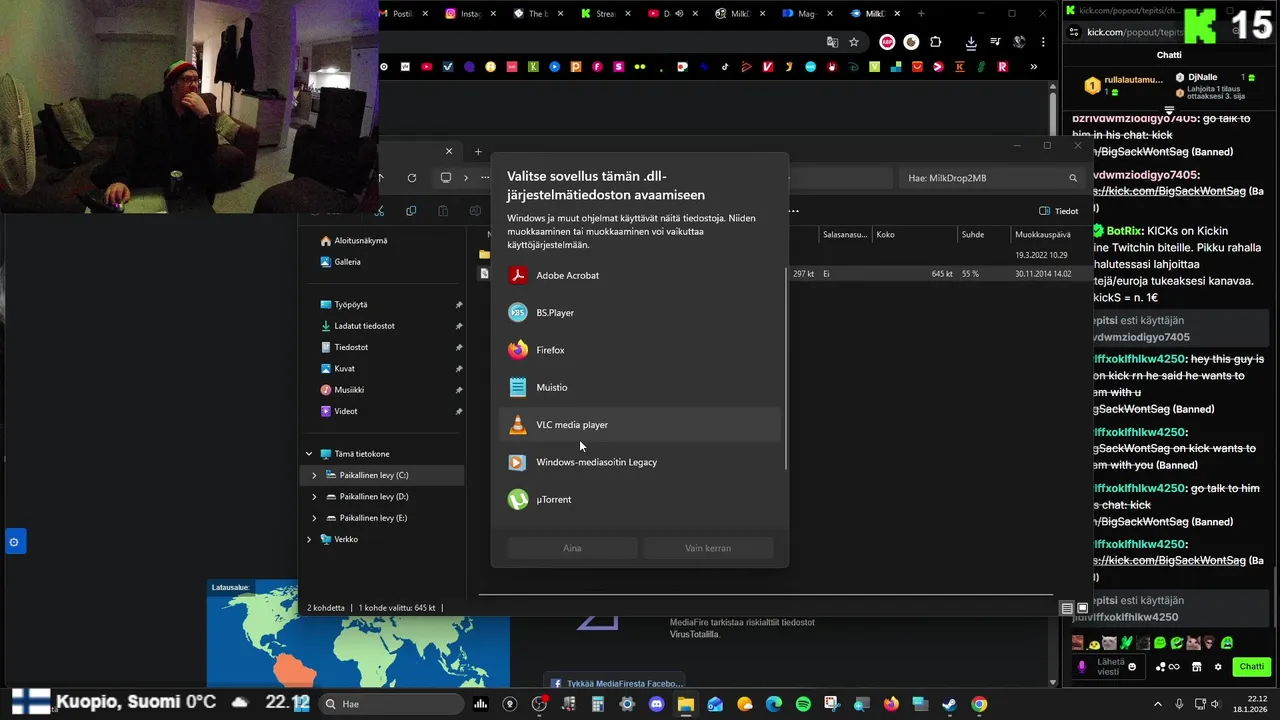Show hidden system tray icons
The image size is (1280, 720).
1158,704
